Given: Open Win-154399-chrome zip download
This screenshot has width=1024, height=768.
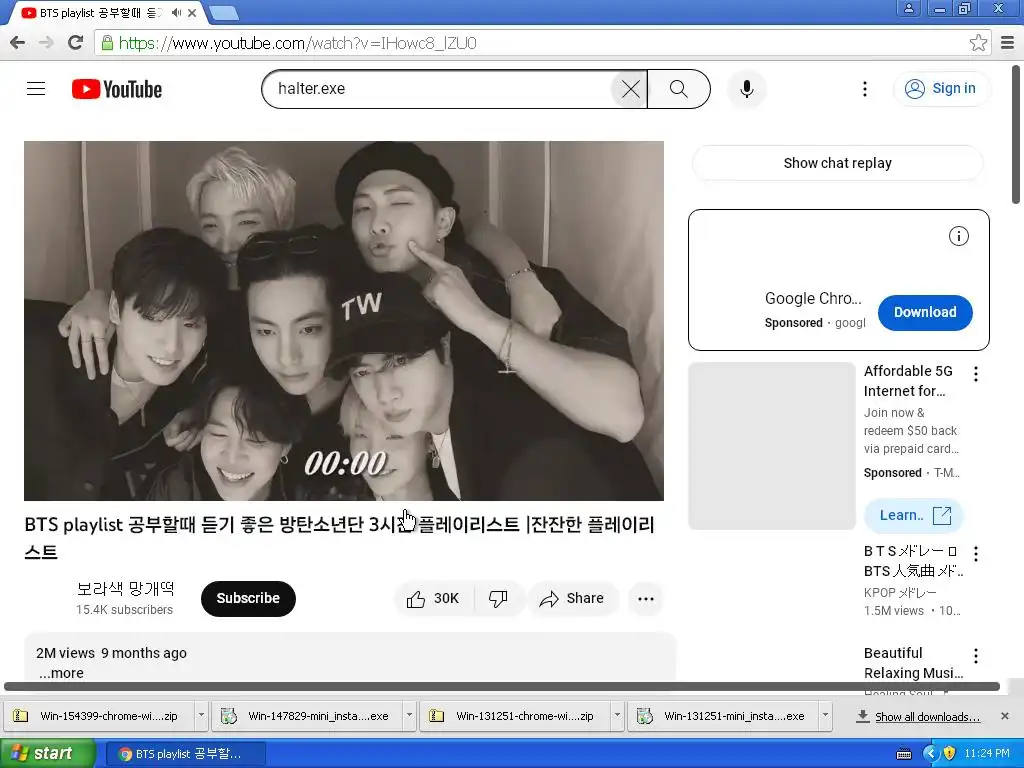Looking at the screenshot, I should click(x=99, y=716).
